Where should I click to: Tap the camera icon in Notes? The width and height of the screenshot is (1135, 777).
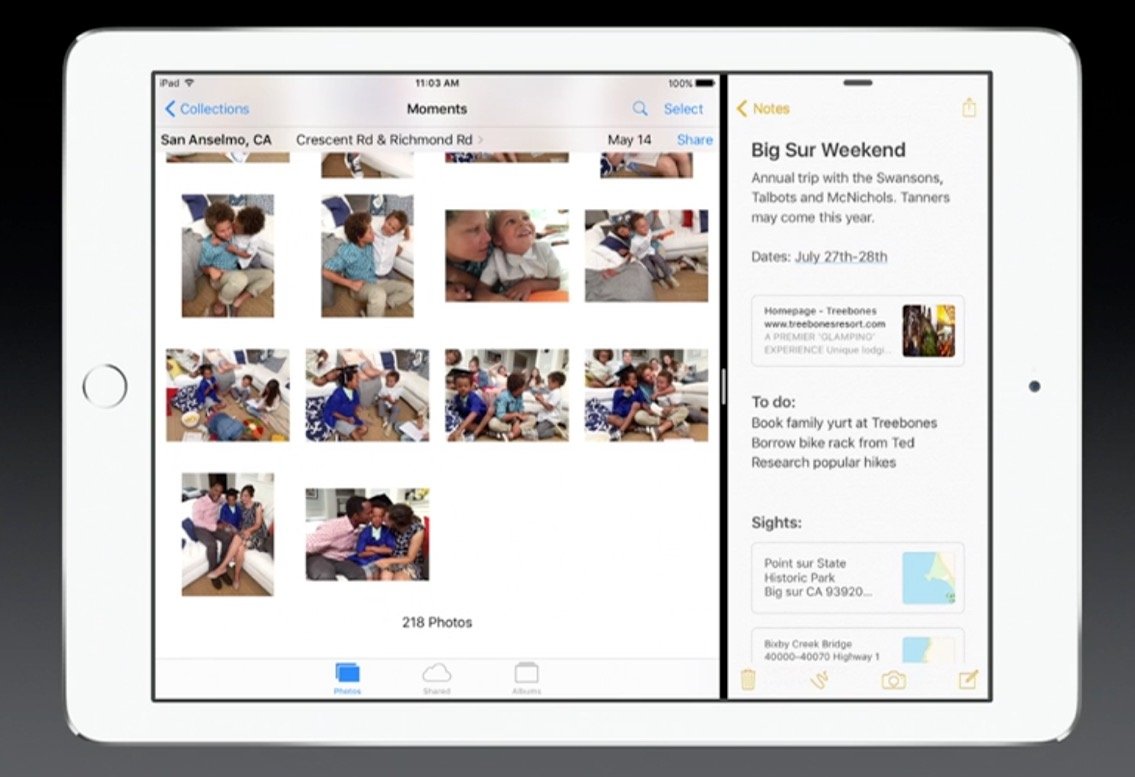point(893,680)
